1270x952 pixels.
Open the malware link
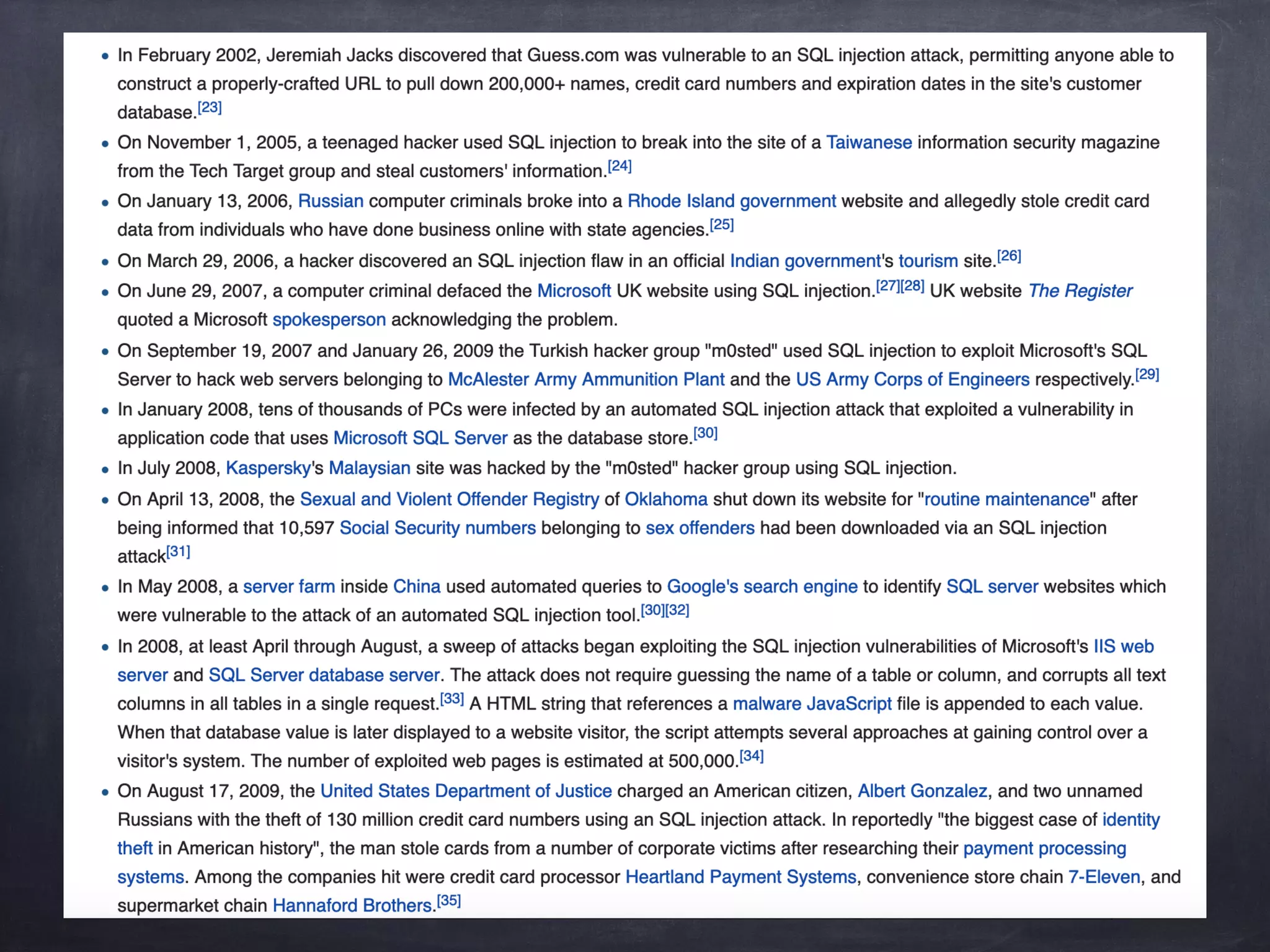[766, 704]
